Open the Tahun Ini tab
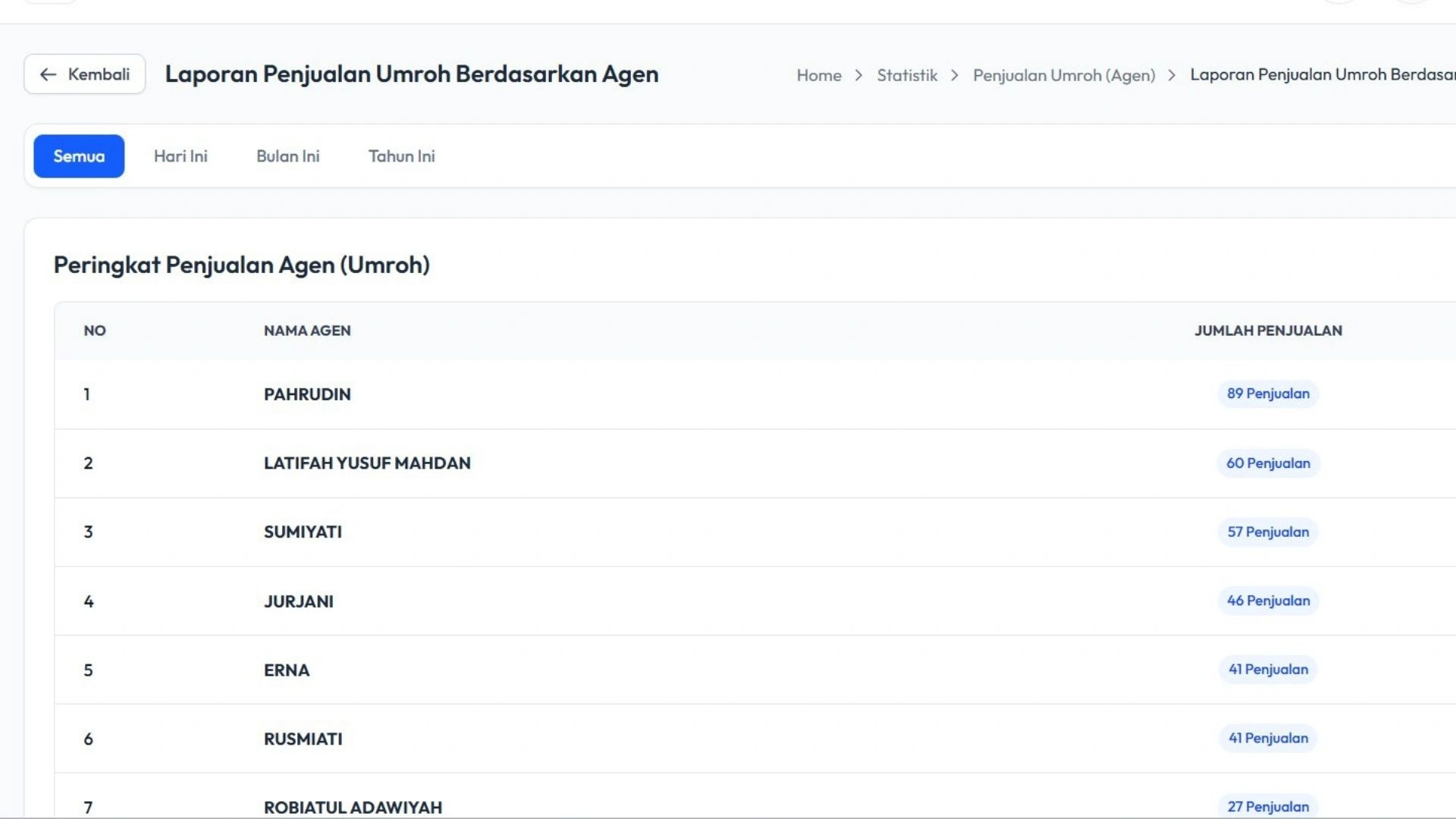This screenshot has width=1456, height=819. coord(401,156)
